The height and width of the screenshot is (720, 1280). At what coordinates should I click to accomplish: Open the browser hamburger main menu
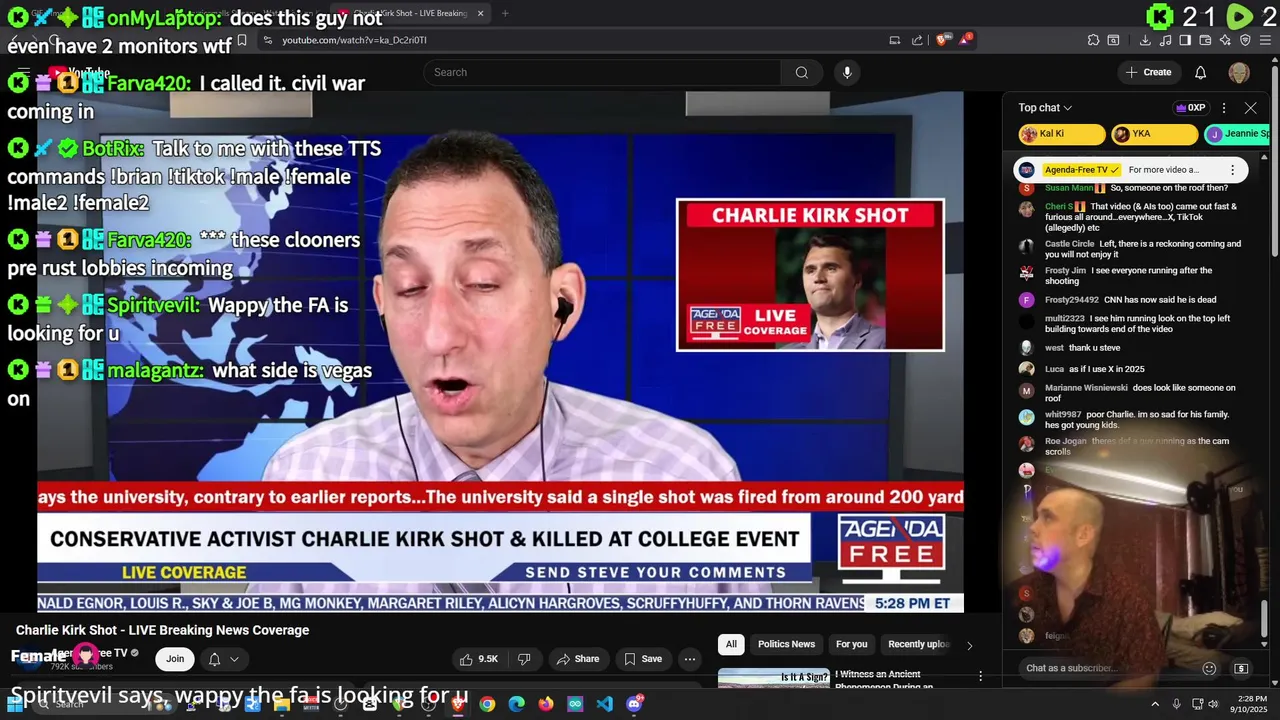(x=1266, y=40)
